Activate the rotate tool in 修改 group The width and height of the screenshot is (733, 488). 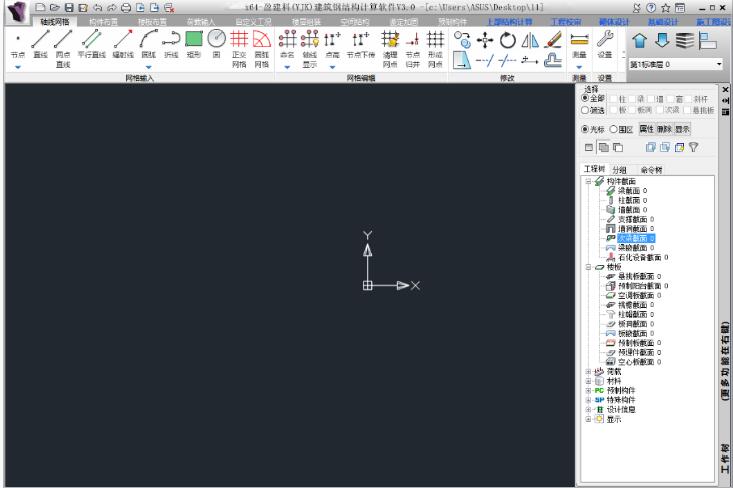507,39
